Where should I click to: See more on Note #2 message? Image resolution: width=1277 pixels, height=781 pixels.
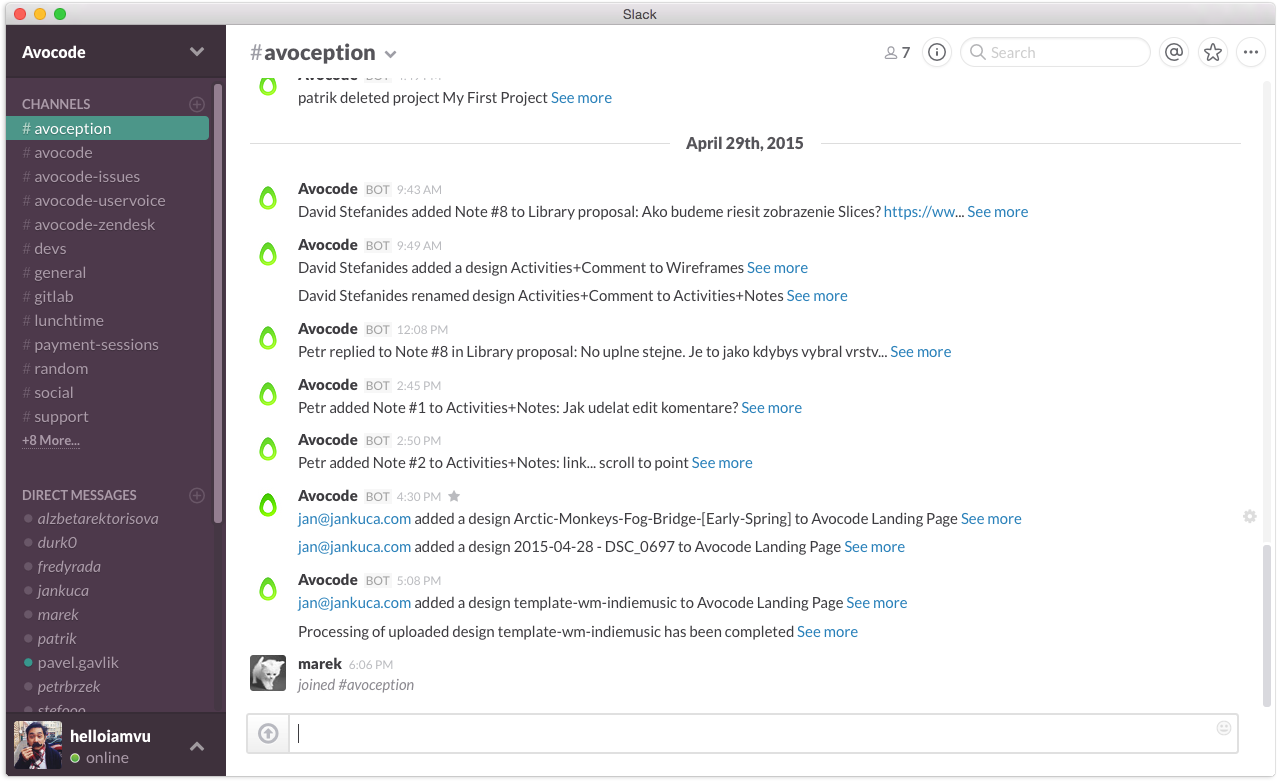pyautogui.click(x=722, y=463)
